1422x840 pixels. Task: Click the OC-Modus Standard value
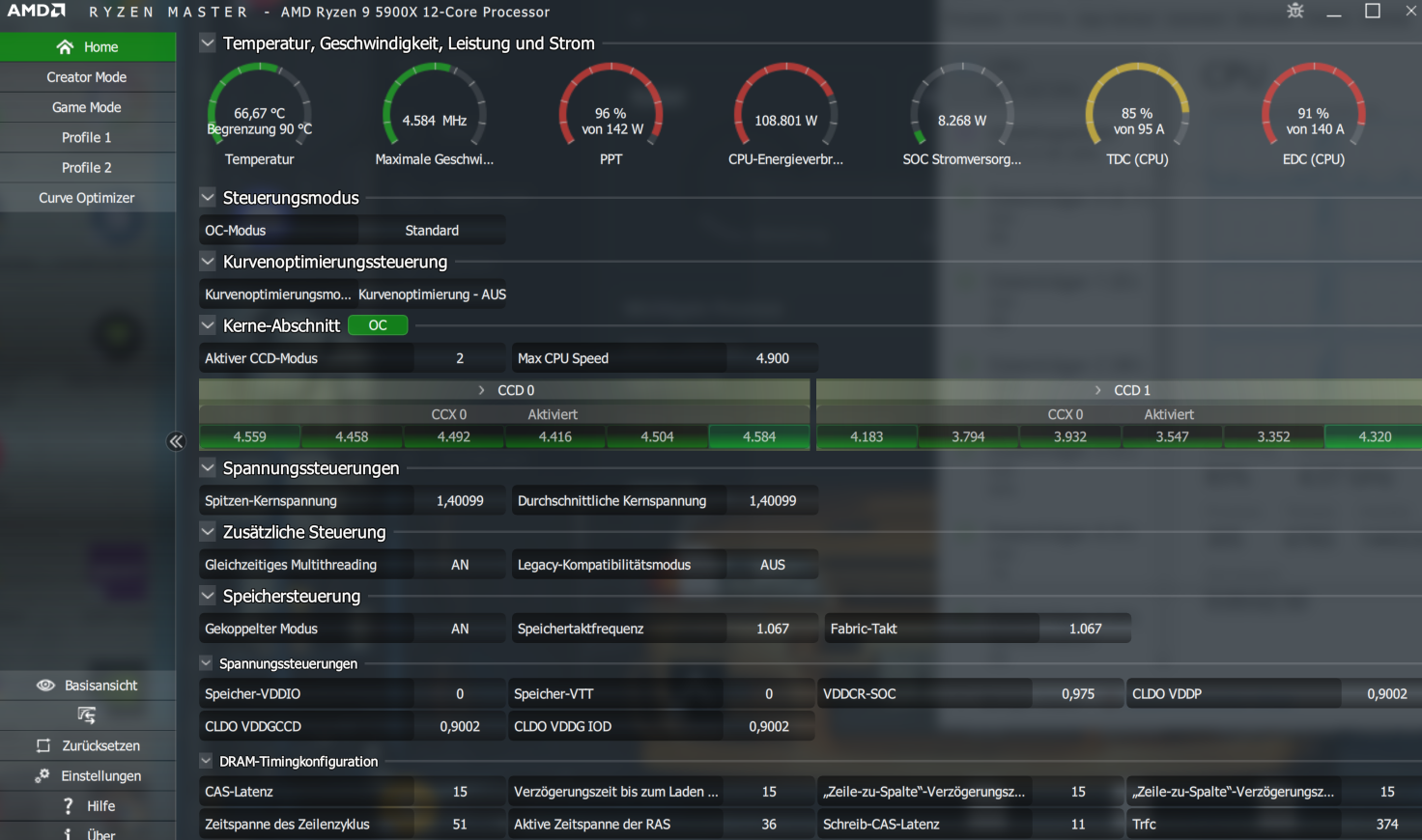pyautogui.click(x=432, y=231)
